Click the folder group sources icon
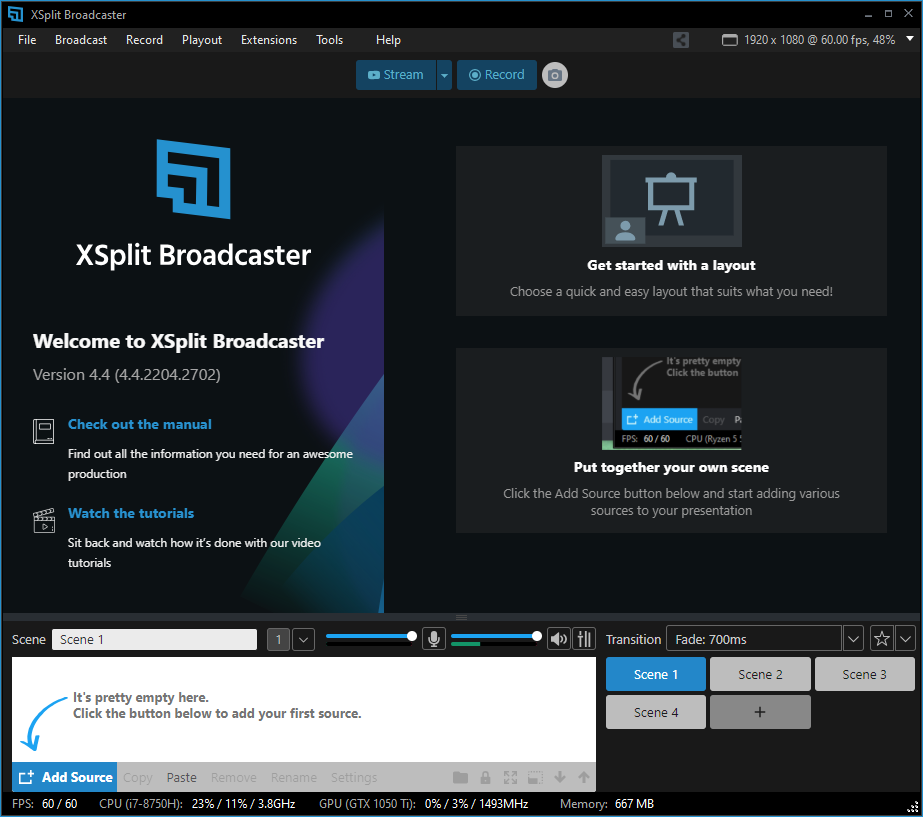Image resolution: width=923 pixels, height=817 pixels. point(460,778)
